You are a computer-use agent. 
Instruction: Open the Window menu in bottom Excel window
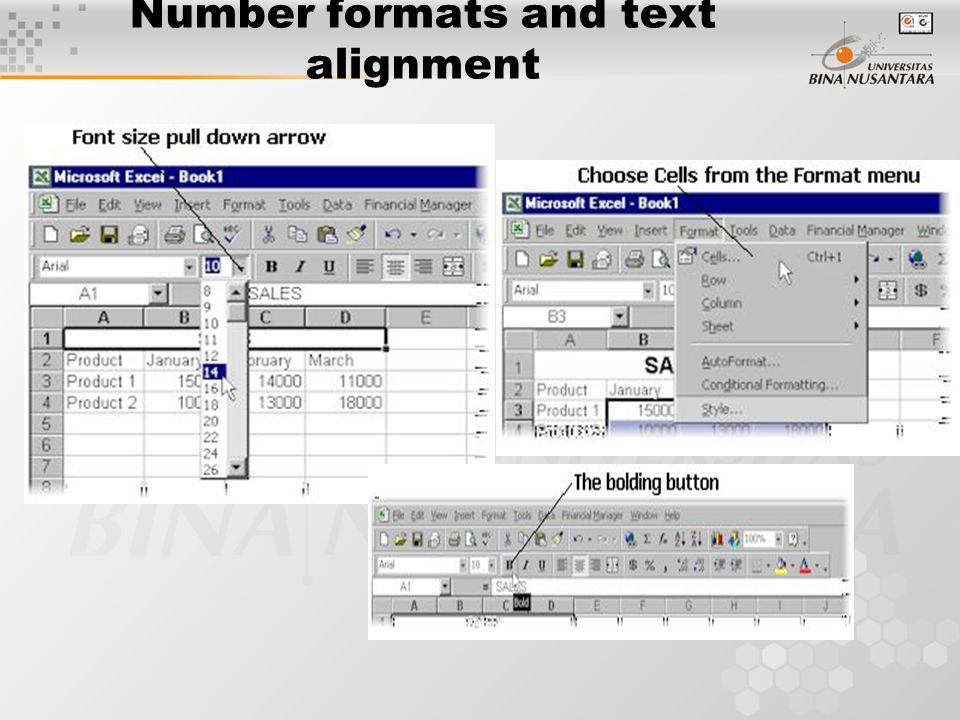[x=643, y=515]
